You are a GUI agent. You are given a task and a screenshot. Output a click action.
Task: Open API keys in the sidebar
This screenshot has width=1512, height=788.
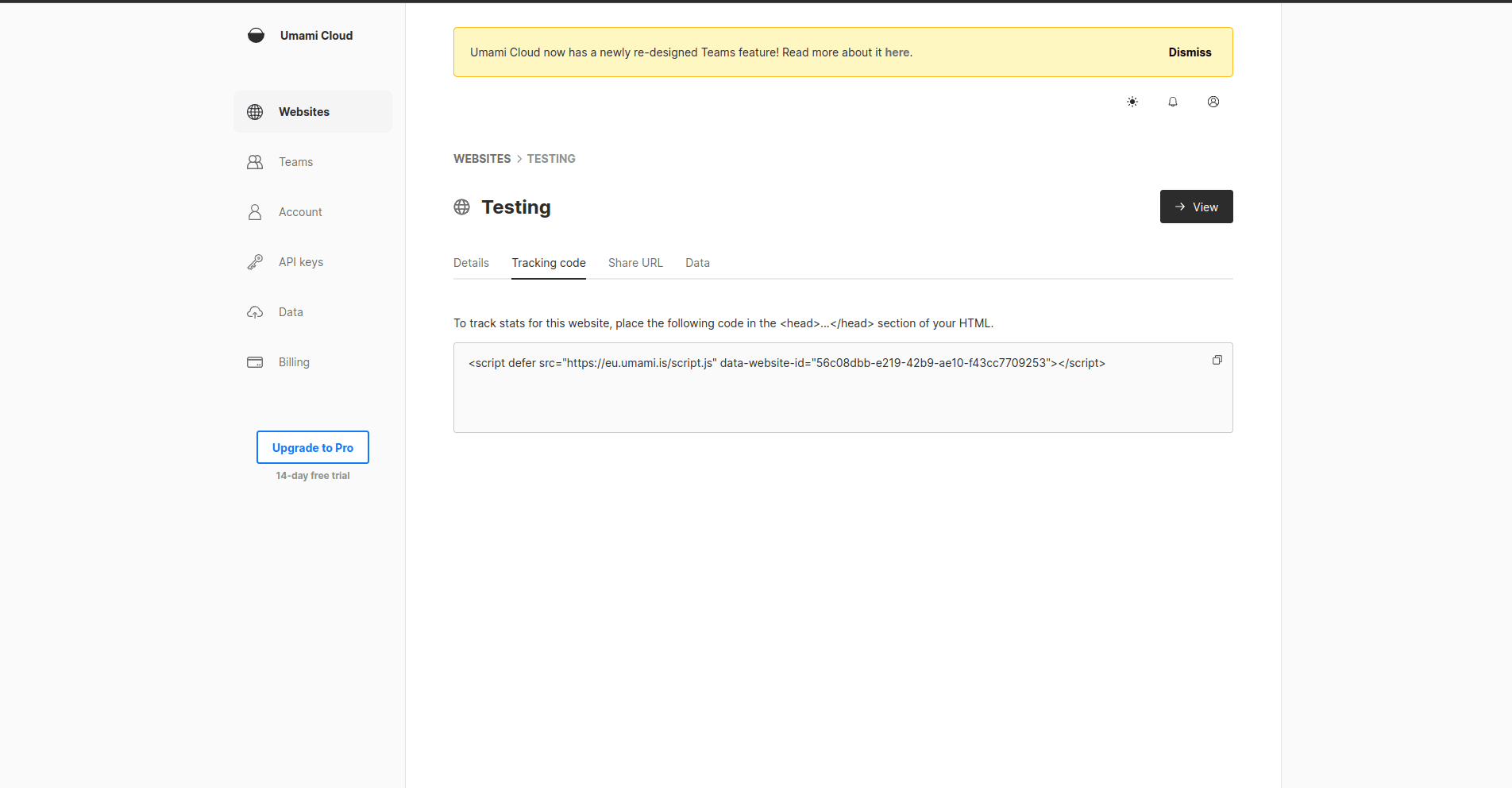pos(313,262)
